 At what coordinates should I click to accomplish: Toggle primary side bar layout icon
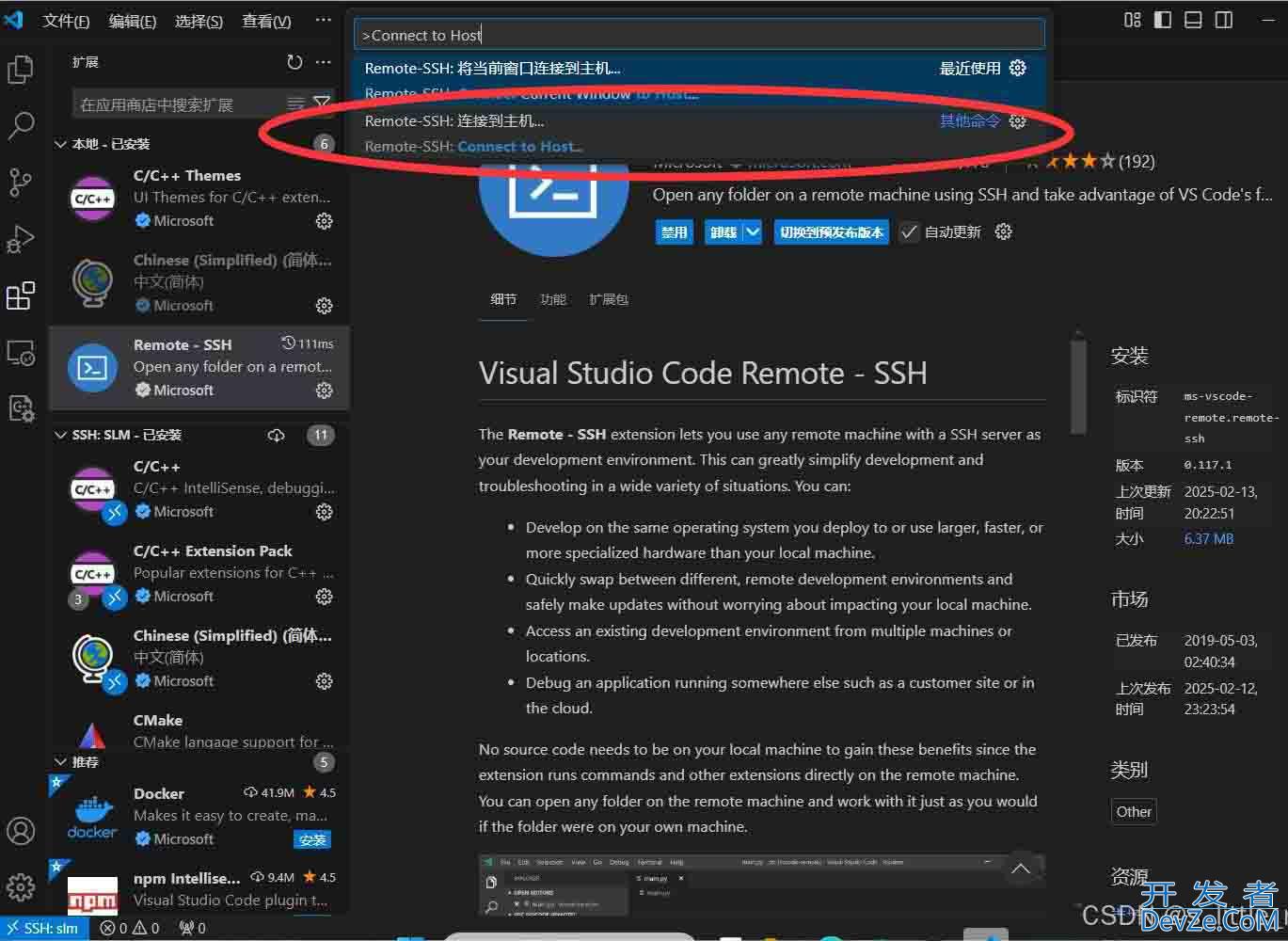[1163, 20]
